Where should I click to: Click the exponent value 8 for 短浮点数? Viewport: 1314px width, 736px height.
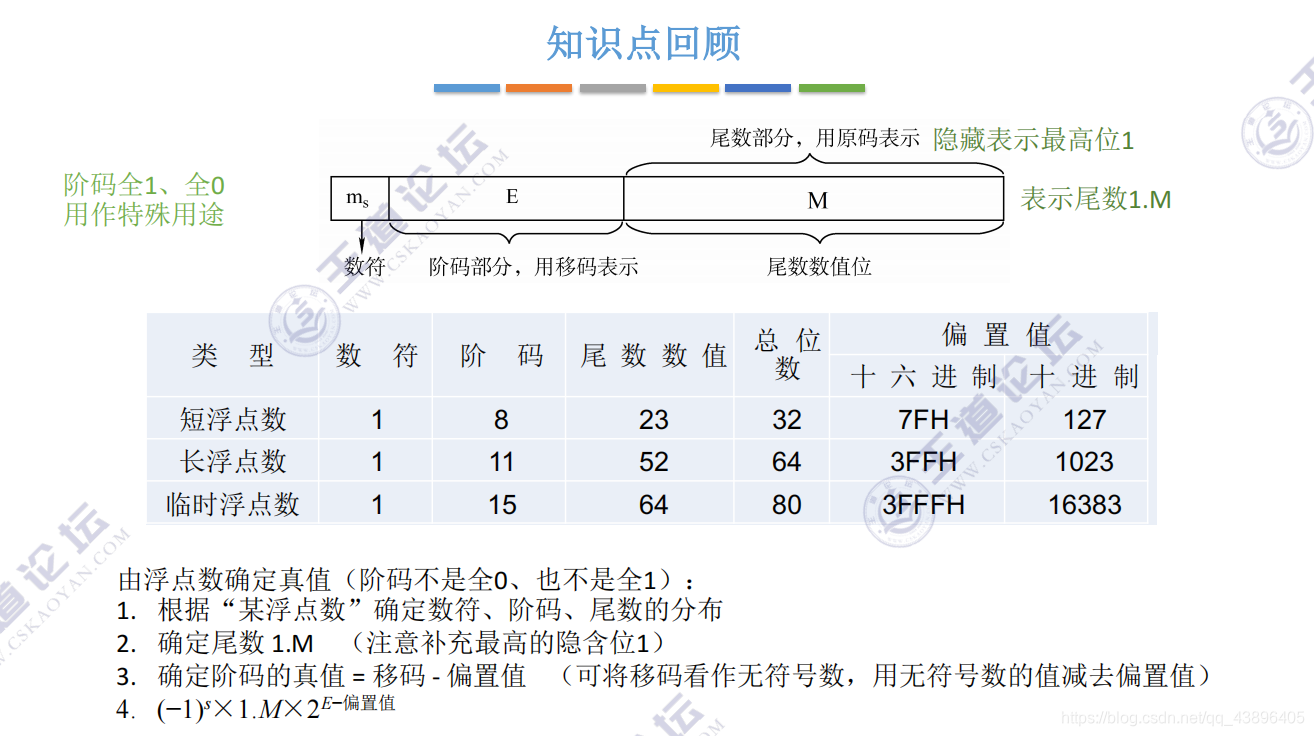501,419
